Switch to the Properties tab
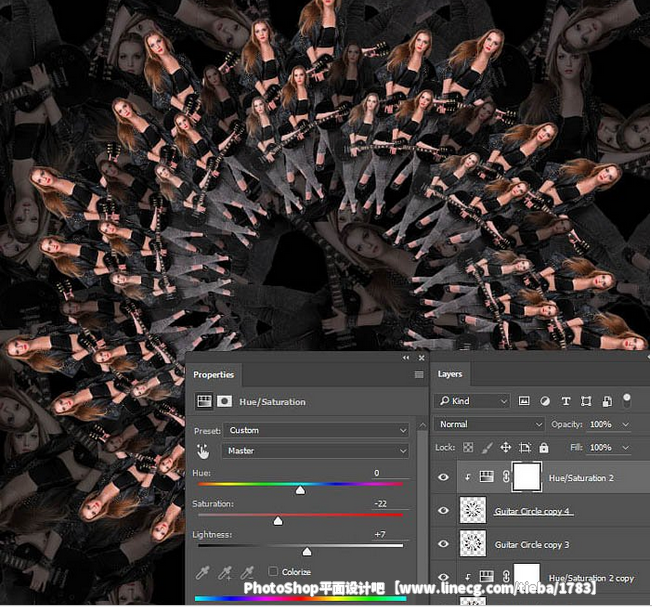 coord(214,375)
